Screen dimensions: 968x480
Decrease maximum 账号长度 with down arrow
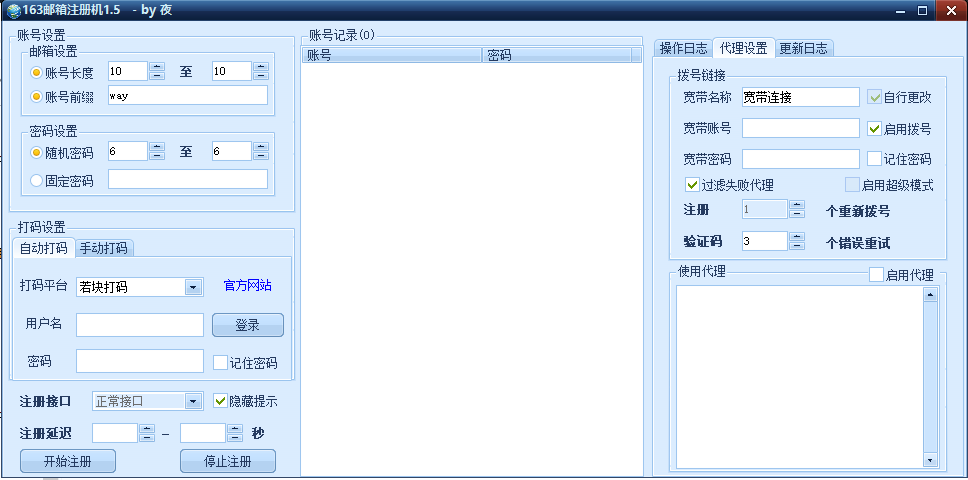261,76
